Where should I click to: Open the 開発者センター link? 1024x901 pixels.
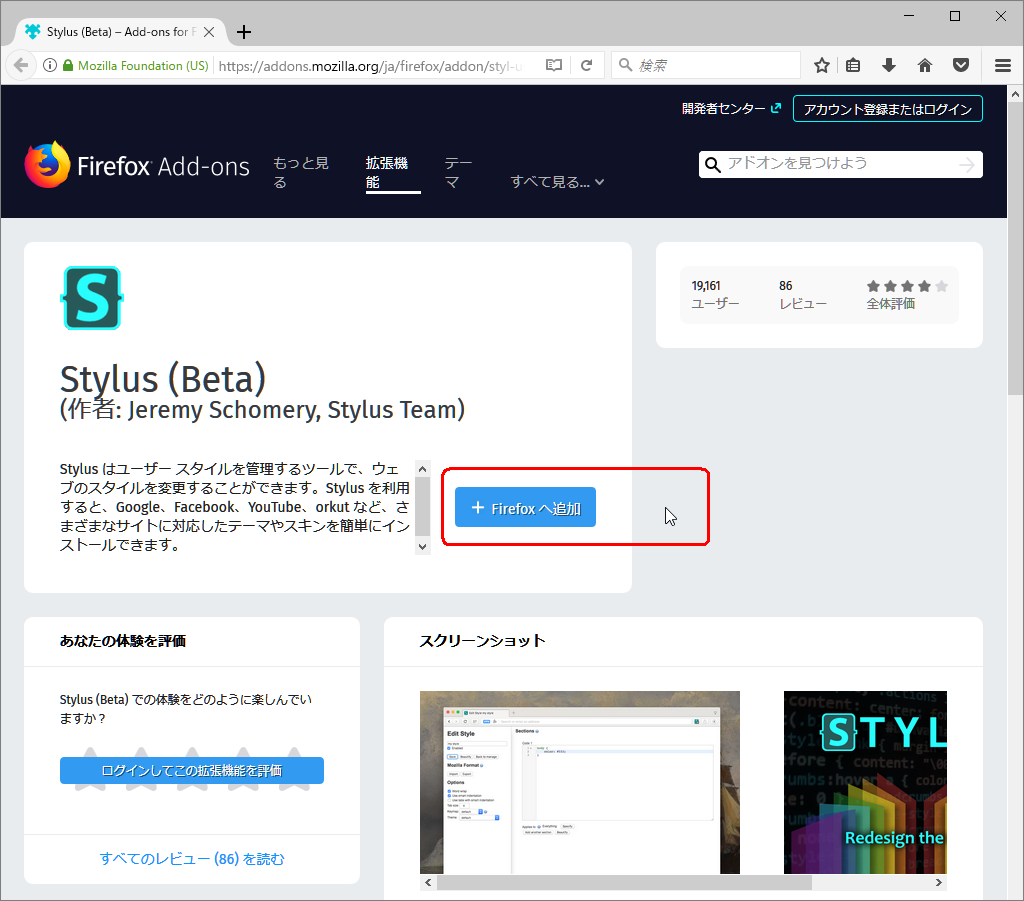(x=731, y=108)
